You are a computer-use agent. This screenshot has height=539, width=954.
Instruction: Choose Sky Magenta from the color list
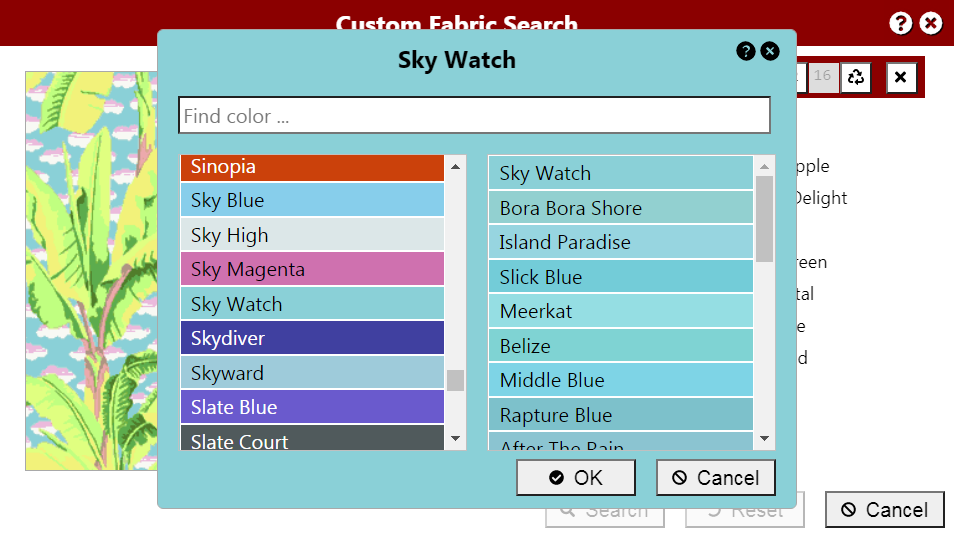coord(312,269)
